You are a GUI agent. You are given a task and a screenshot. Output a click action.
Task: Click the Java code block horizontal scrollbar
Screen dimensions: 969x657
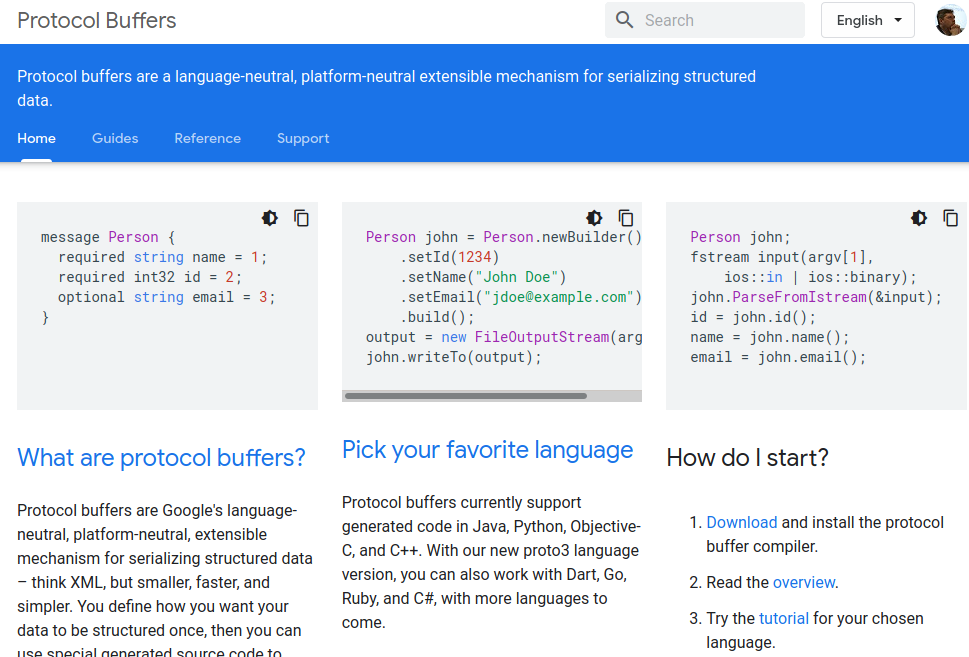[466, 396]
